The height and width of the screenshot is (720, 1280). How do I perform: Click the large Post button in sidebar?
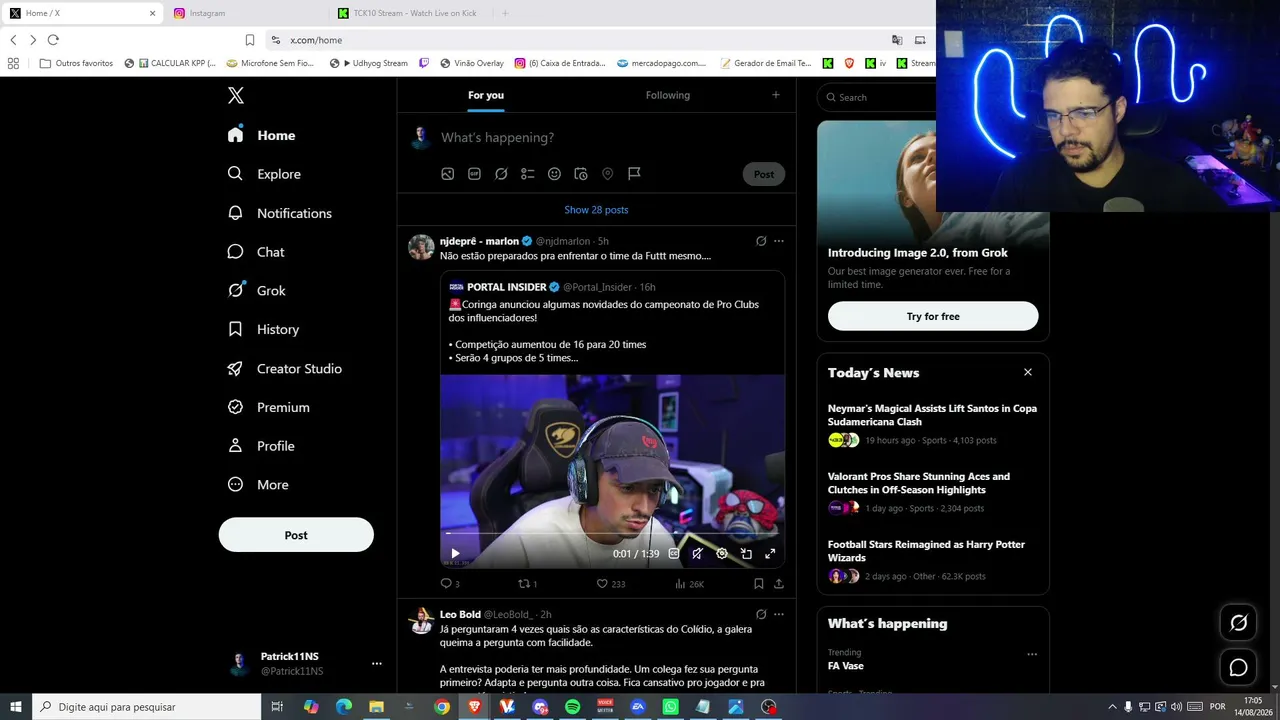[296, 535]
